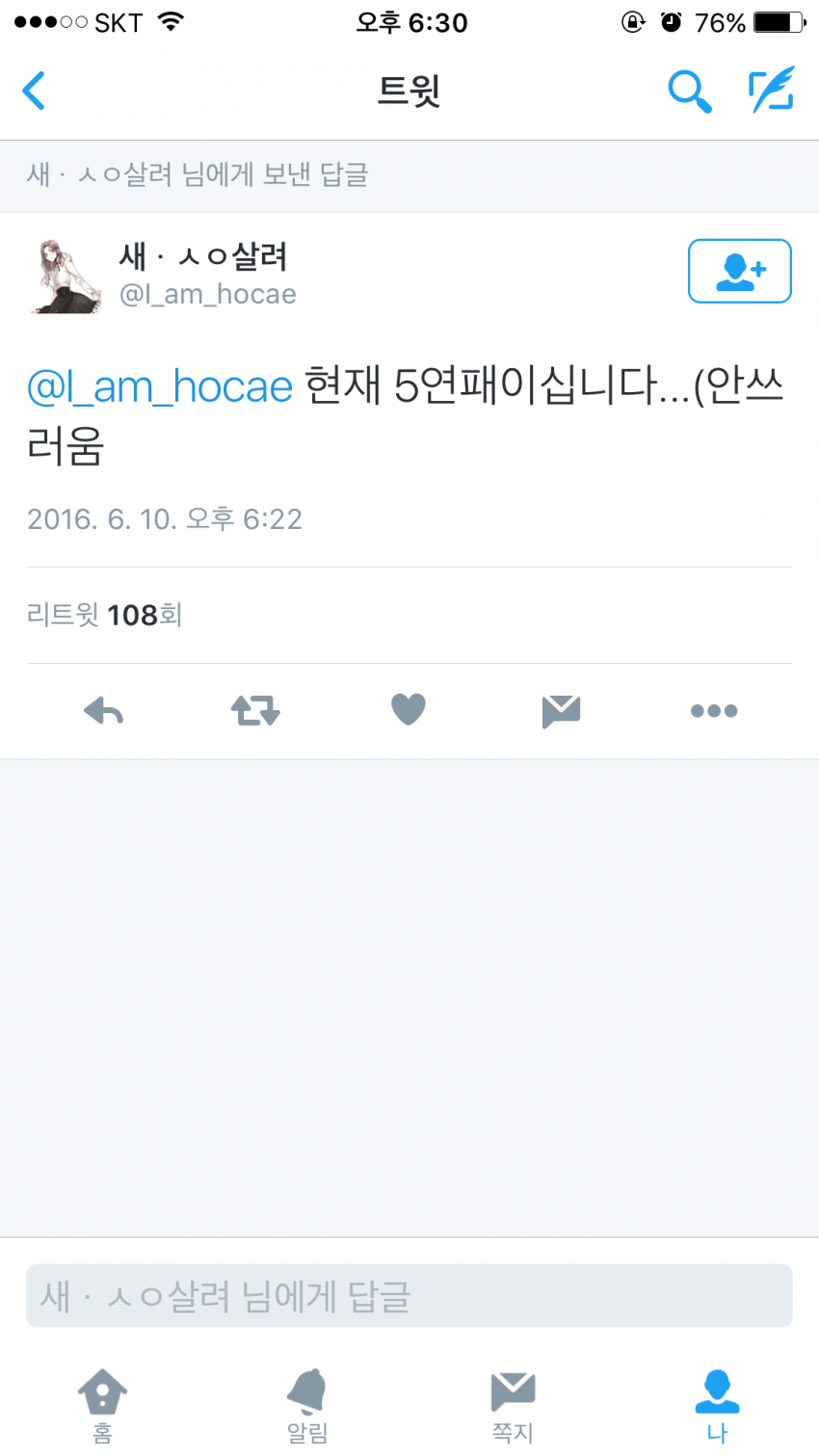Image resolution: width=819 pixels, height=1456 pixels.
Task: Open the @l_am_hocae mention link in the tweet
Action: tap(160, 387)
